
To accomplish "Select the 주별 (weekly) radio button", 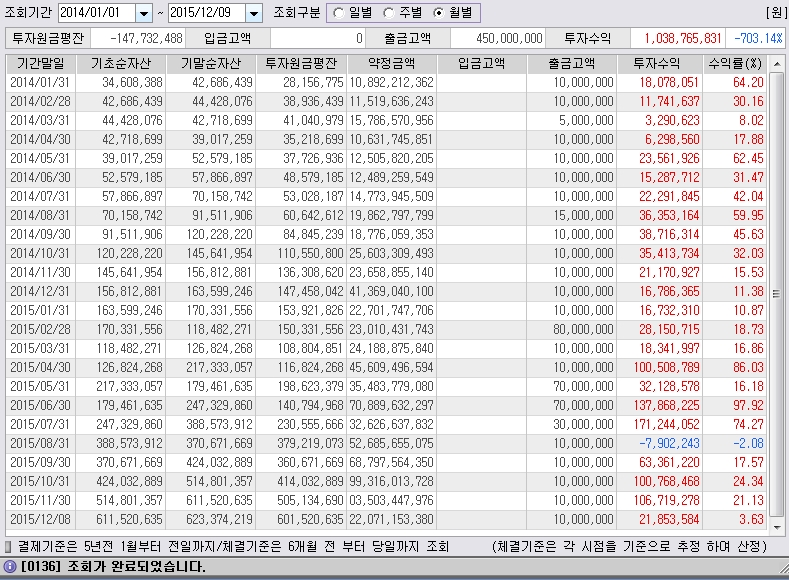I will click(x=388, y=13).
